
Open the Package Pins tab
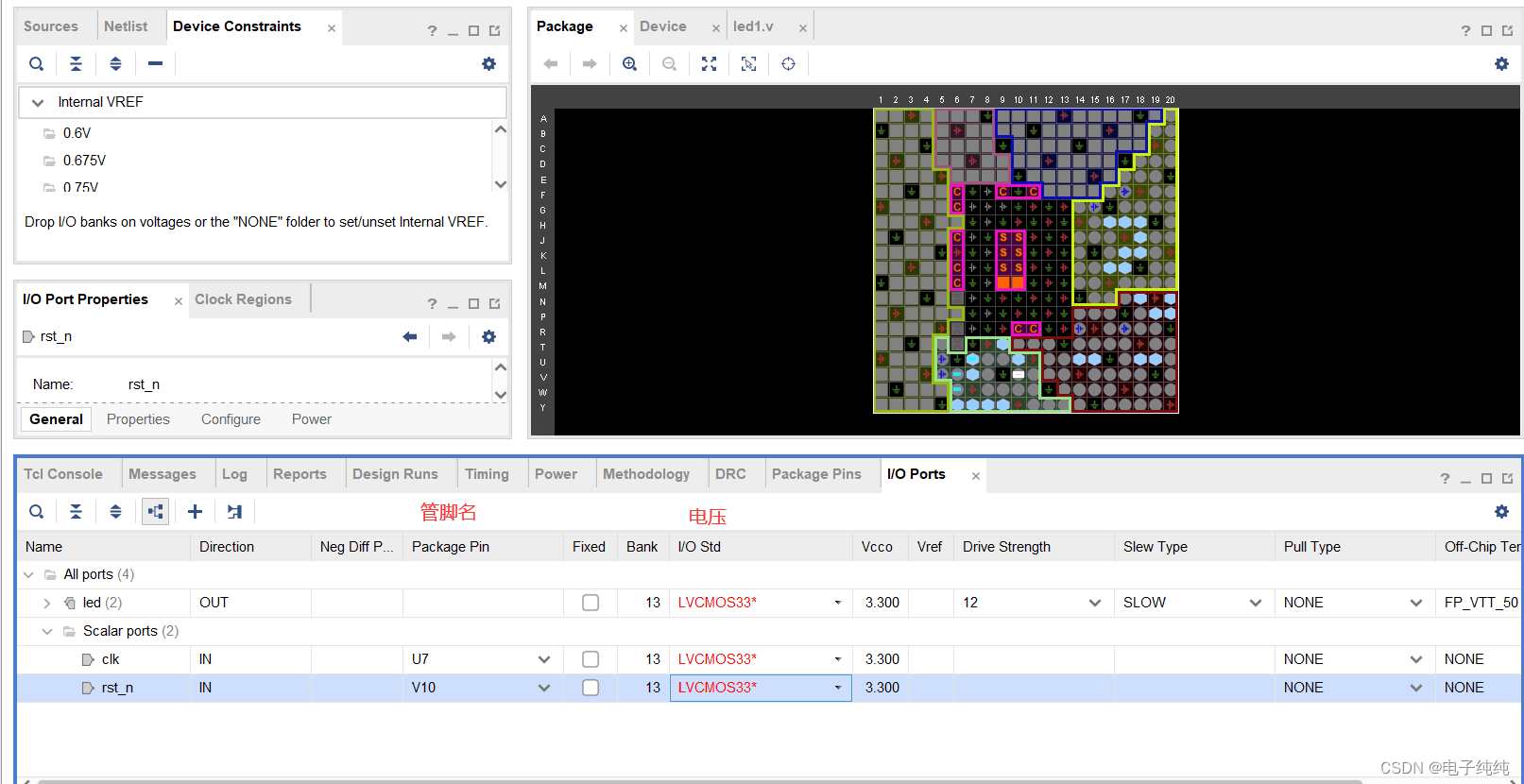(816, 474)
